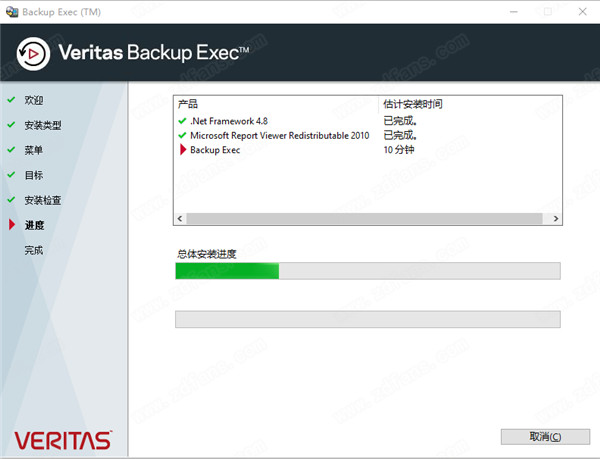
Task: Click the green checkmark next to 欢迎
Action: [11, 99]
